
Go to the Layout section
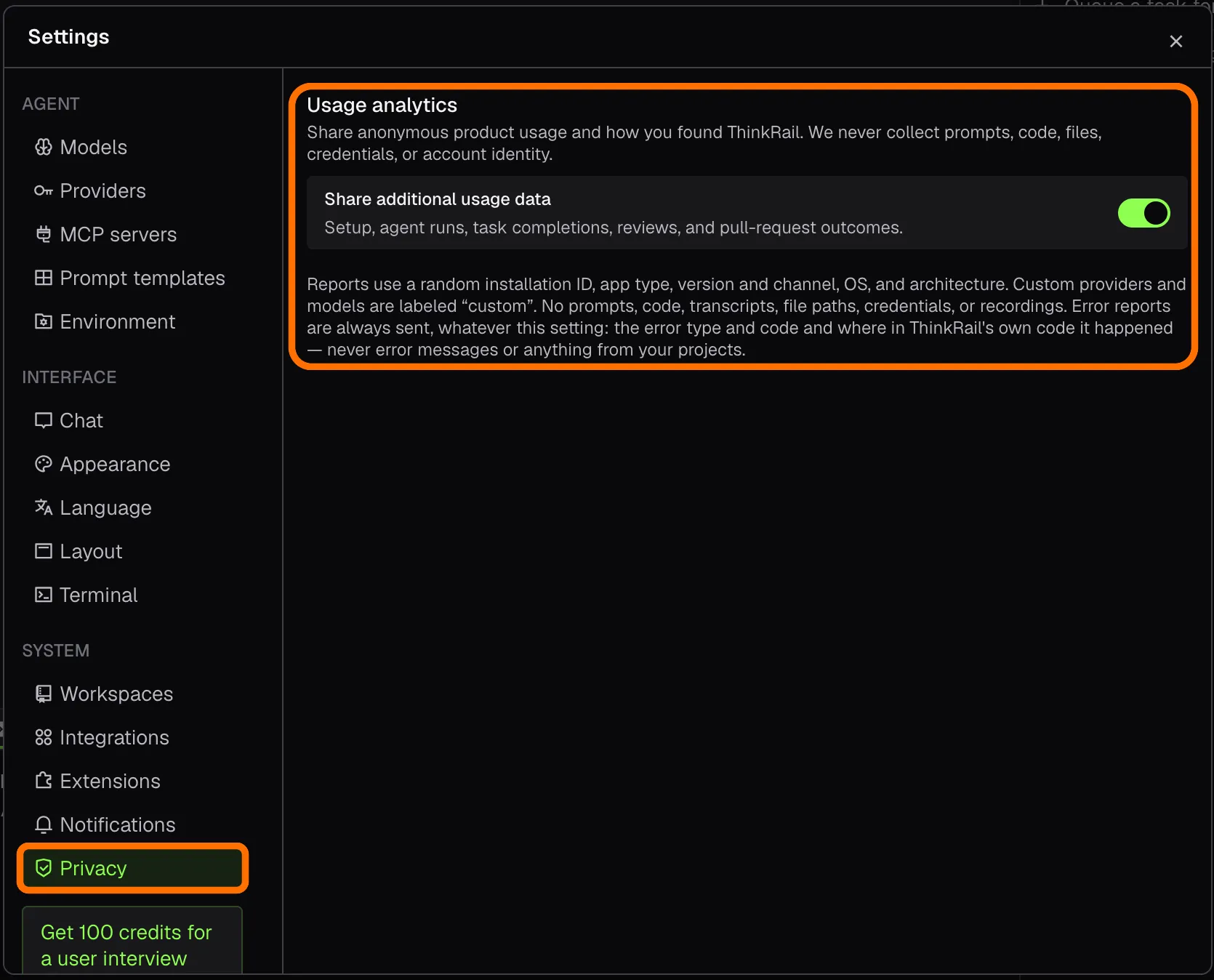click(132, 551)
